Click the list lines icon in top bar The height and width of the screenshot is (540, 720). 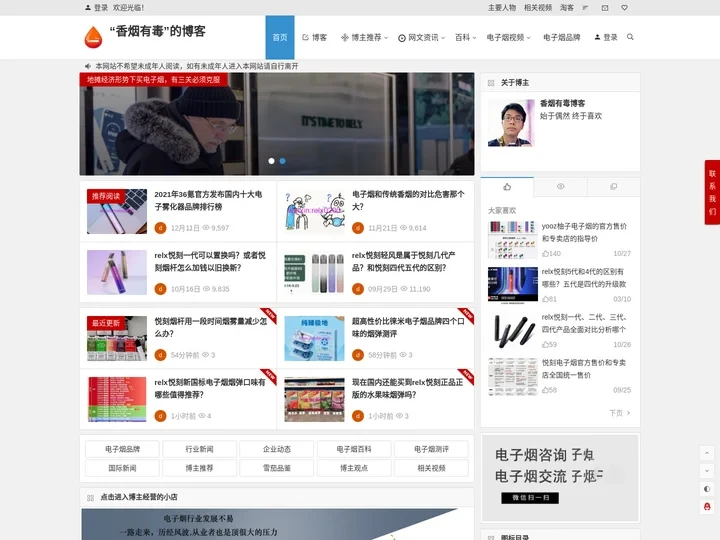(x=585, y=8)
